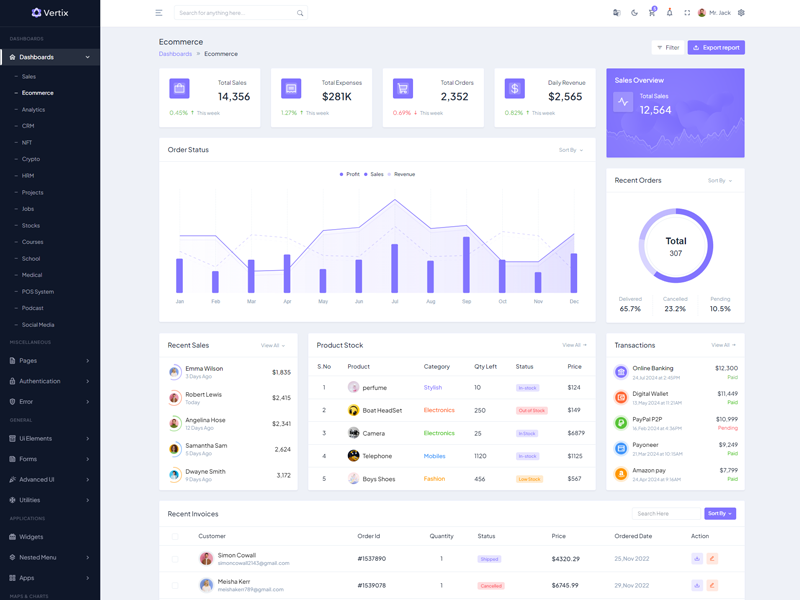Edit Meisha Kerr's invoice
This screenshot has height=600, width=800.
712,586
